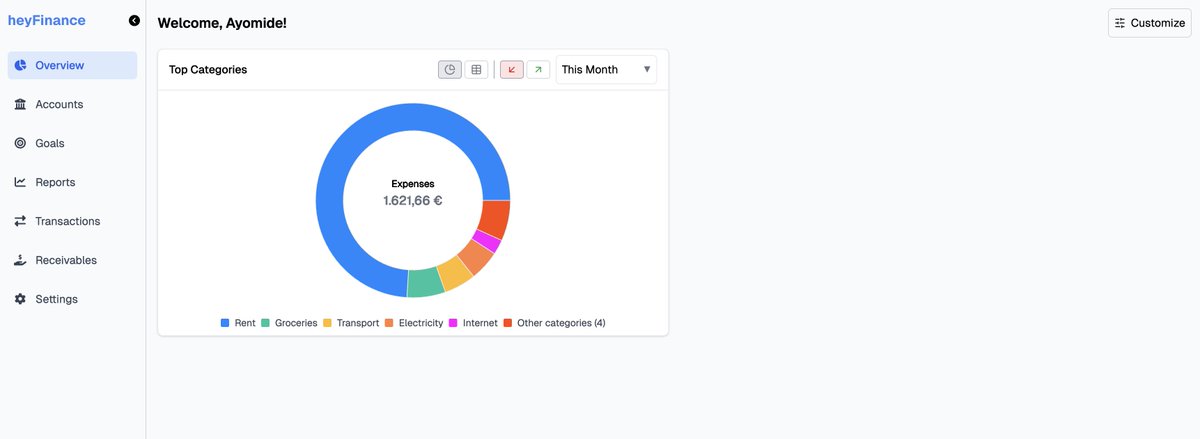Click the Customize button text

pyautogui.click(x=1158, y=23)
